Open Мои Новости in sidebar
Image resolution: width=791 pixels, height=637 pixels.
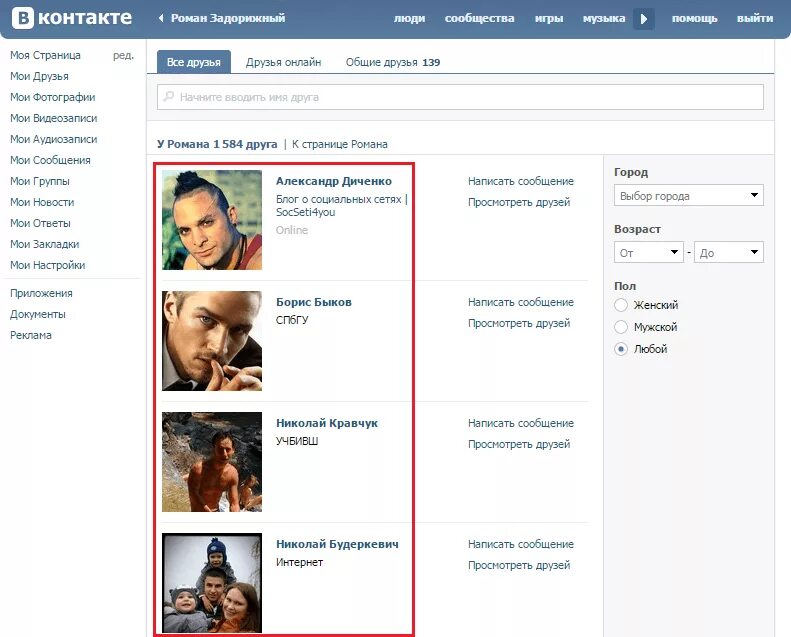point(42,202)
